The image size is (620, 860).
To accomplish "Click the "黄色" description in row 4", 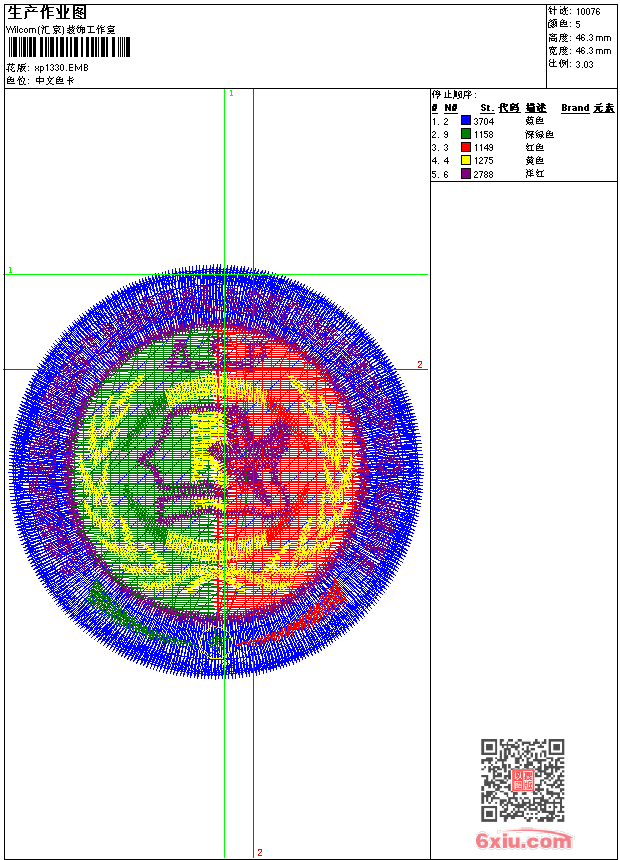I will point(534,161).
